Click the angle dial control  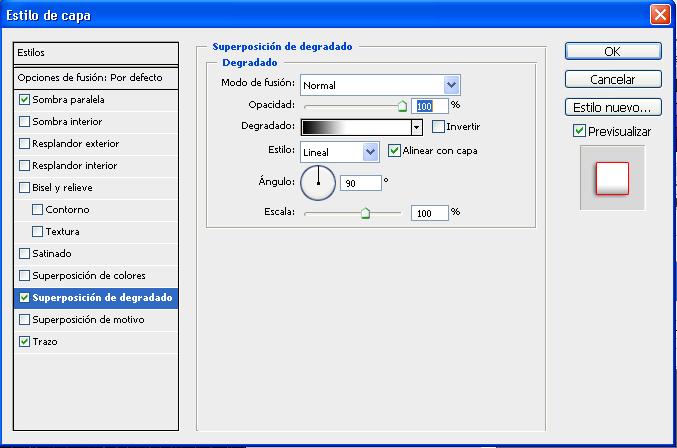[x=317, y=182]
